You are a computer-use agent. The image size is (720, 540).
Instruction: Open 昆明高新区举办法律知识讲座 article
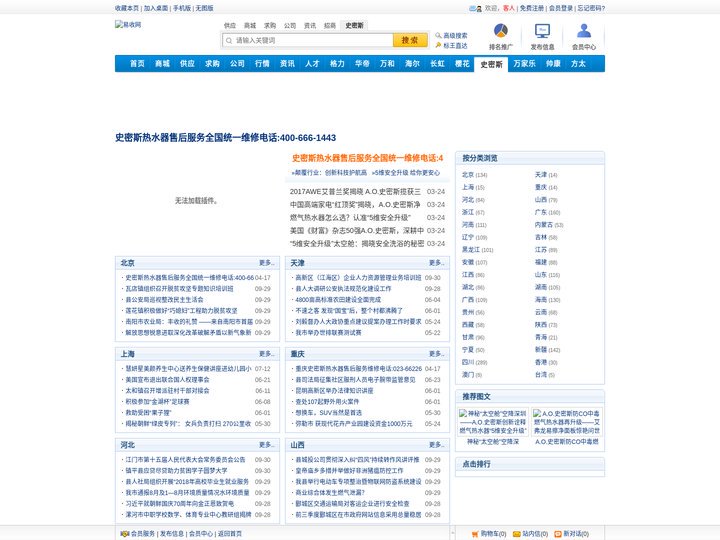[334, 391]
